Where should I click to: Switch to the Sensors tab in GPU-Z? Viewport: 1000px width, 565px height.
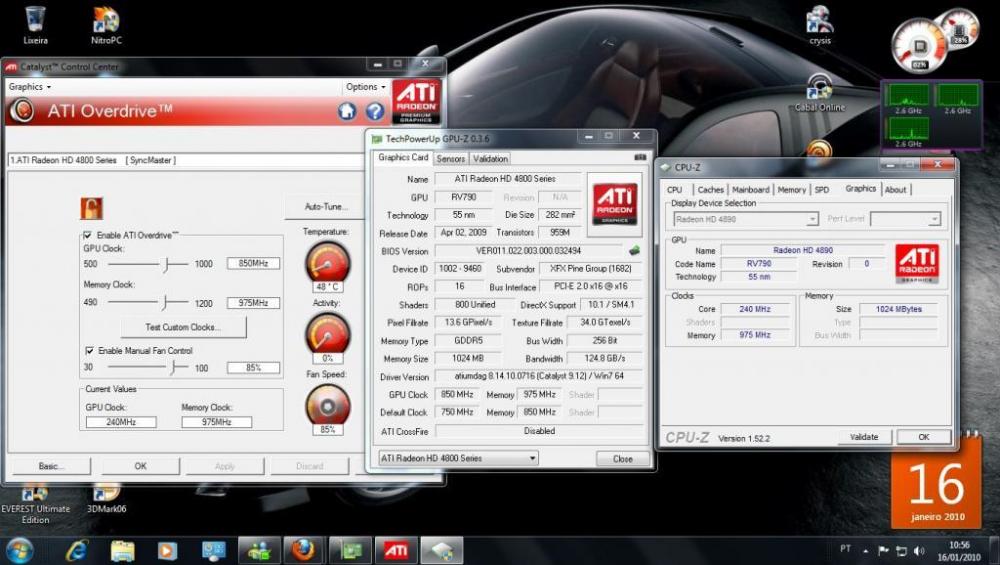(x=451, y=158)
